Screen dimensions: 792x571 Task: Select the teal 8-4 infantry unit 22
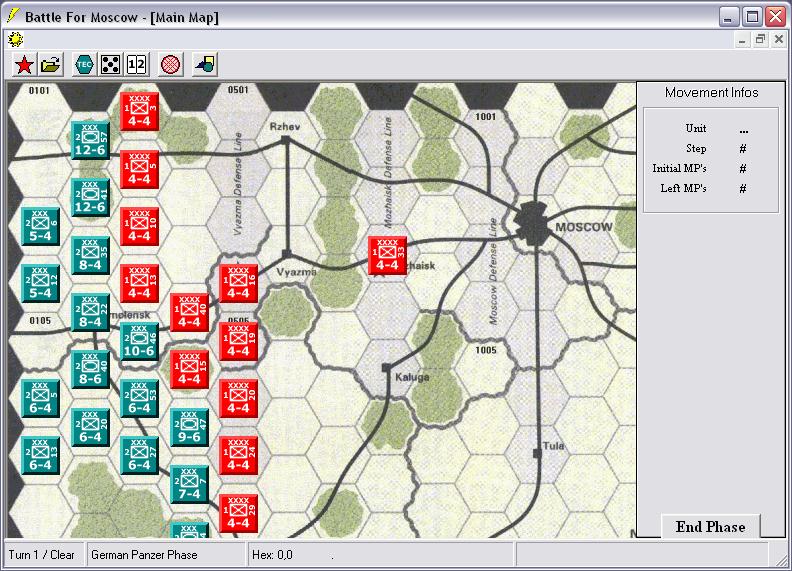tap(90, 312)
